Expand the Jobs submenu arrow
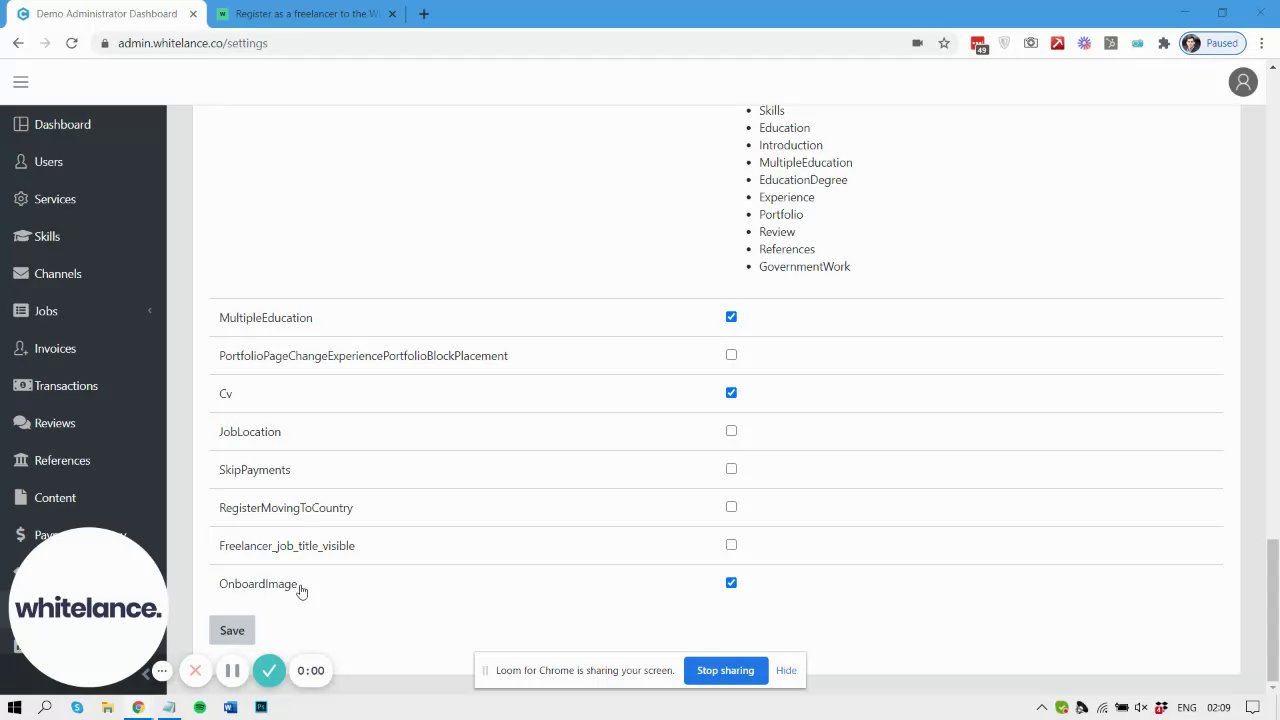 150,311
